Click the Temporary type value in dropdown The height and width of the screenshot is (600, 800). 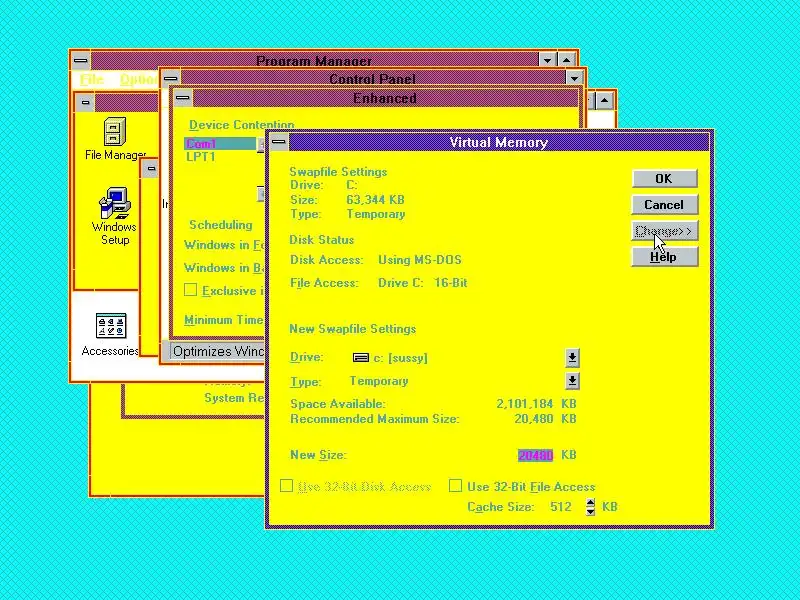[379, 381]
